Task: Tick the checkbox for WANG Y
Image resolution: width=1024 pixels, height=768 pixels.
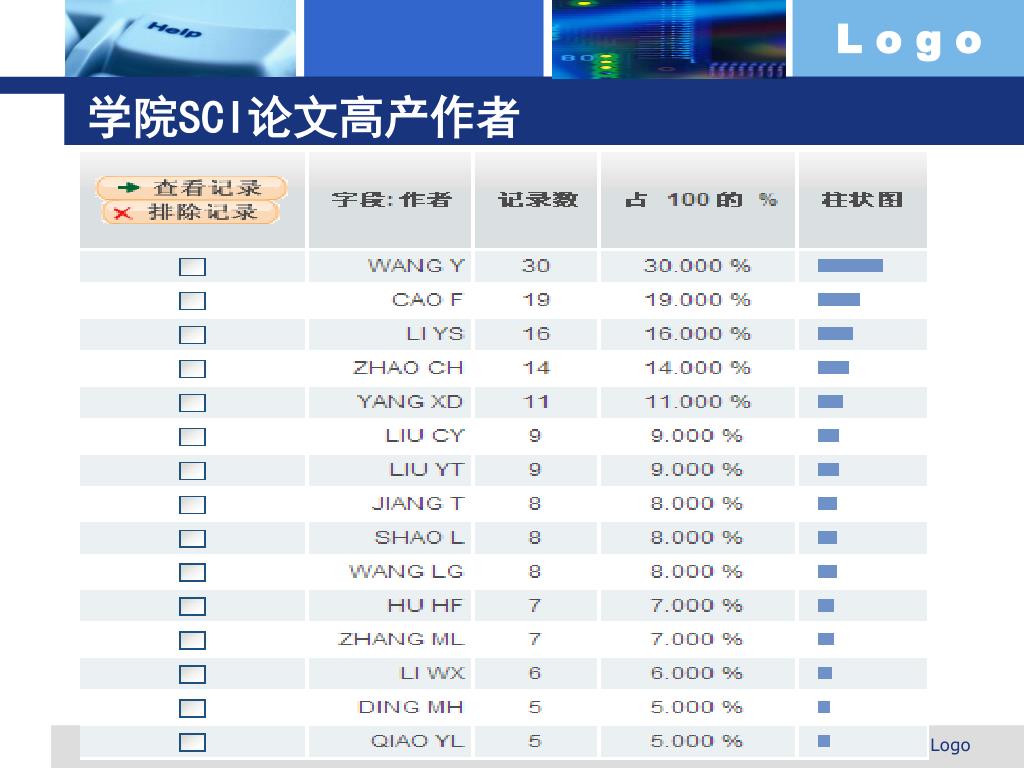Action: (193, 266)
